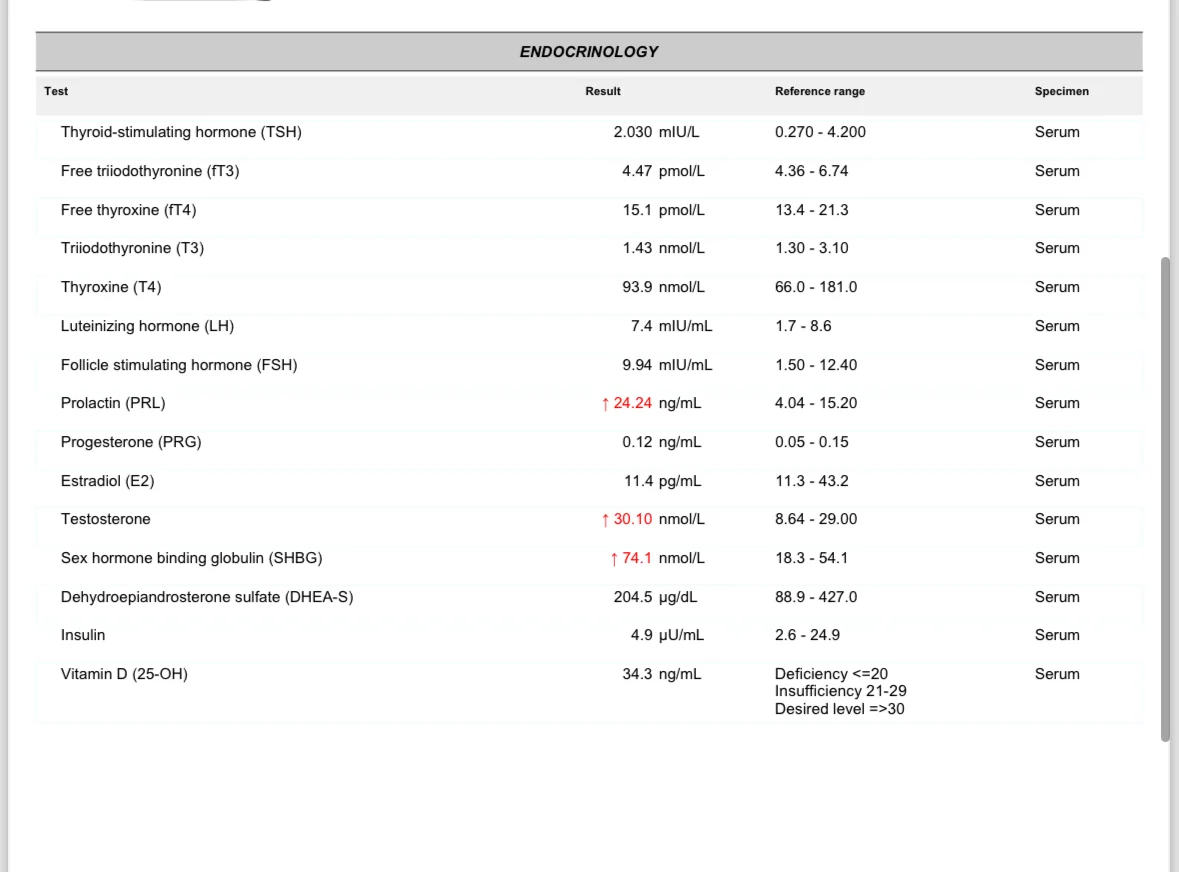The height and width of the screenshot is (872, 1179).
Task: Click the Testosterone result value 30.10
Action: tap(633, 520)
